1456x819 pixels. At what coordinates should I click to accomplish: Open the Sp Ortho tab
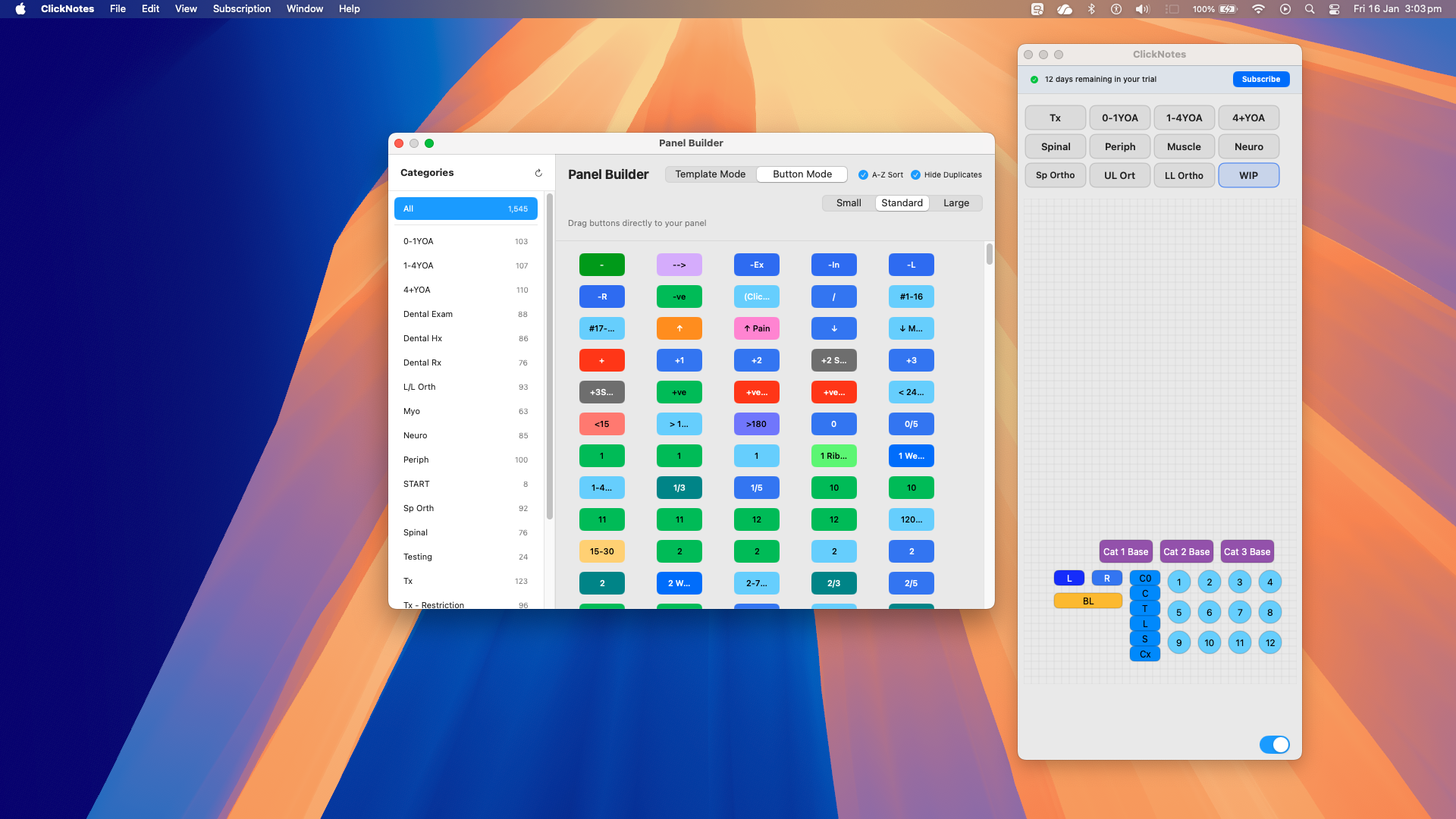1056,175
